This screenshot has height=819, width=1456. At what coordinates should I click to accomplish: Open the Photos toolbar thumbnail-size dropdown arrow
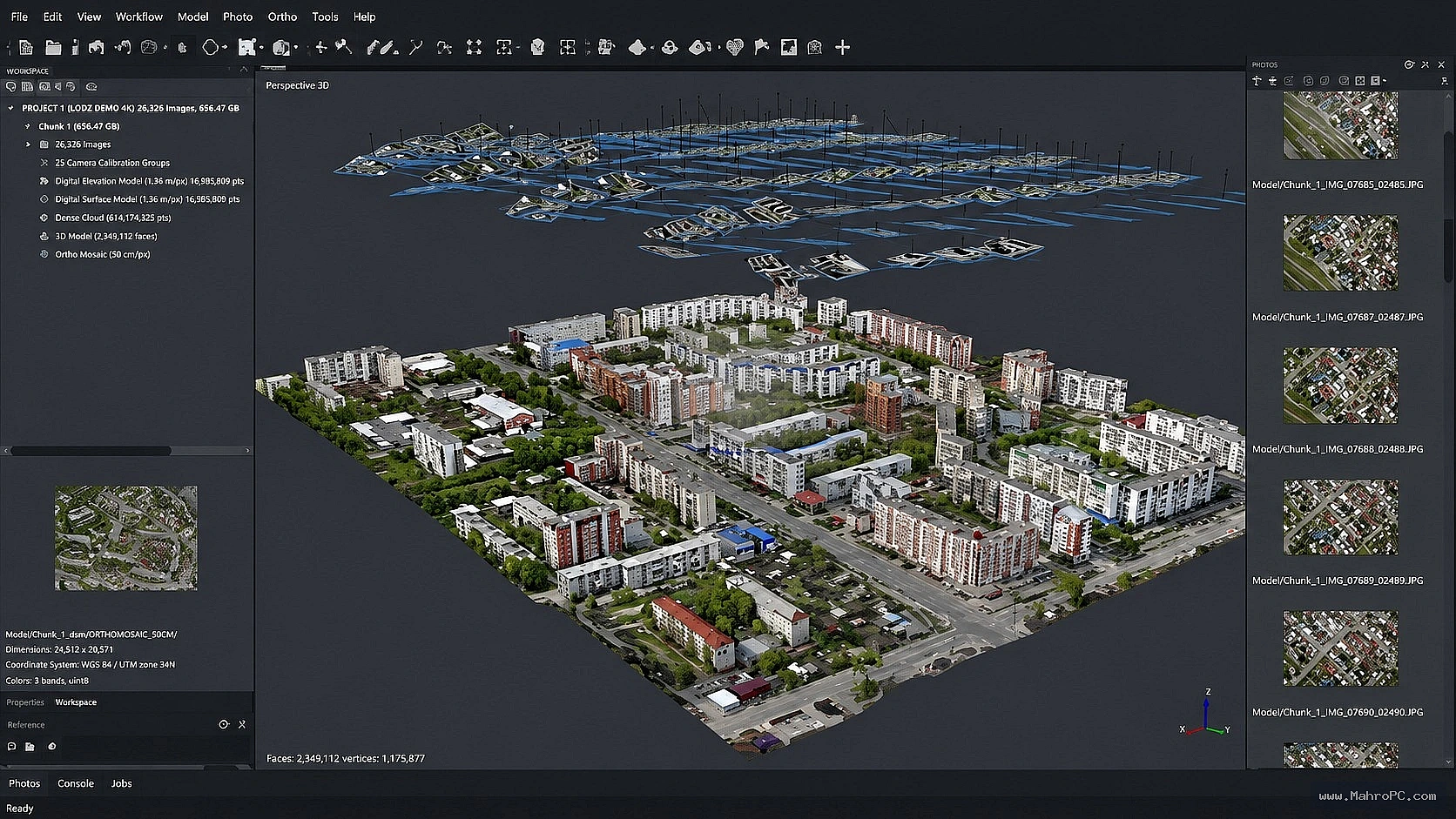coord(1385,81)
